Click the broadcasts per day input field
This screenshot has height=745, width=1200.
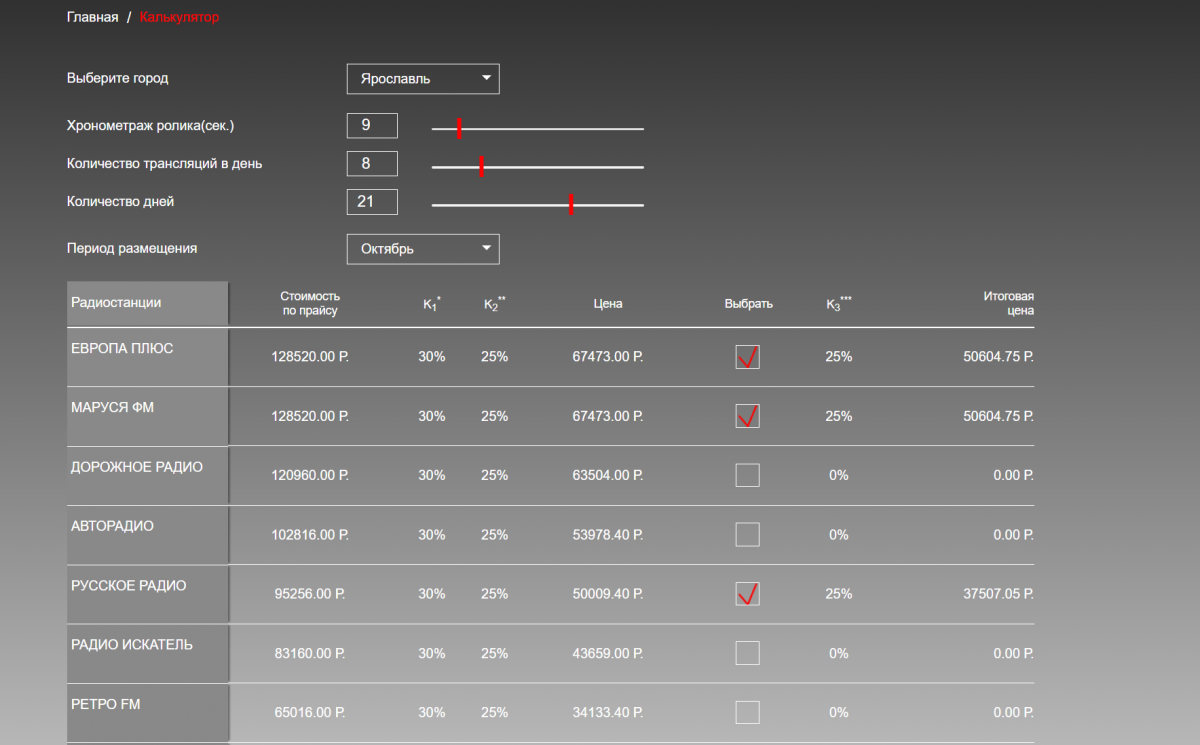pos(372,164)
